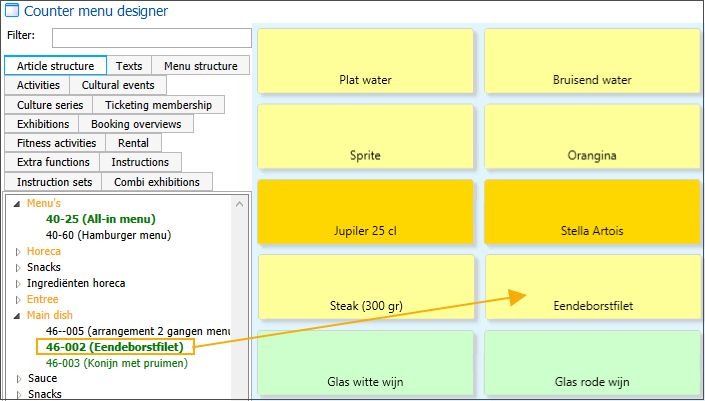705x401 pixels.
Task: Open the Ticketing membership tab
Action: click(x=158, y=105)
